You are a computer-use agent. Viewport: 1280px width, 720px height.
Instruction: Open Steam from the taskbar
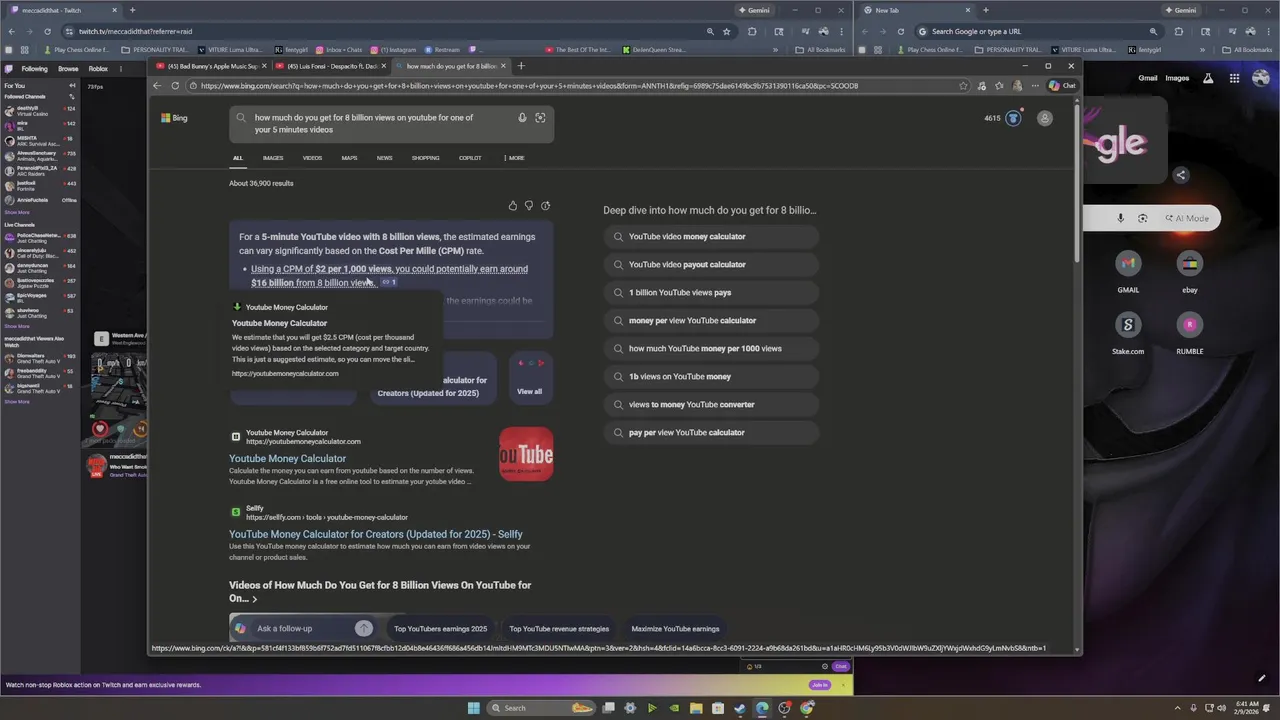pyautogui.click(x=740, y=708)
